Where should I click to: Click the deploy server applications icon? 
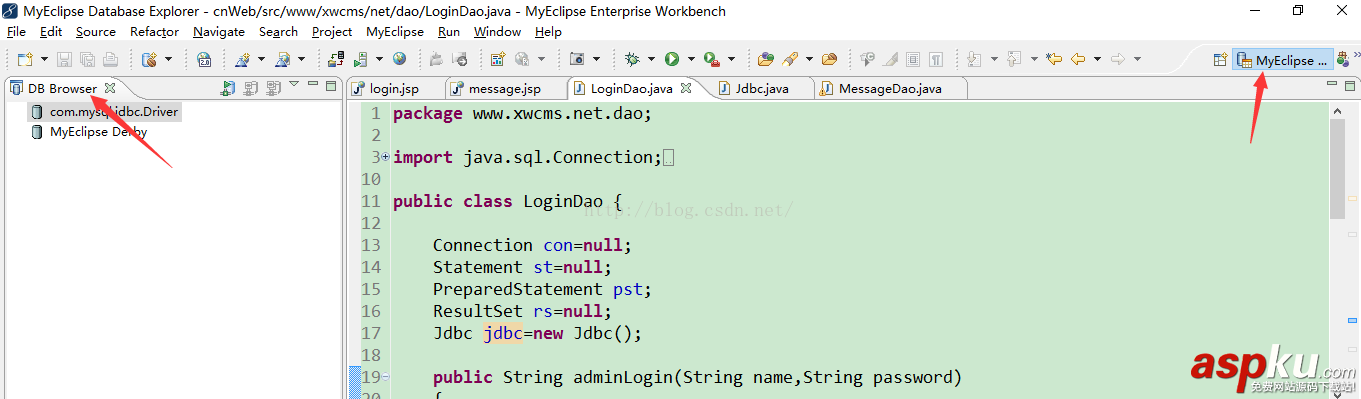click(337, 59)
